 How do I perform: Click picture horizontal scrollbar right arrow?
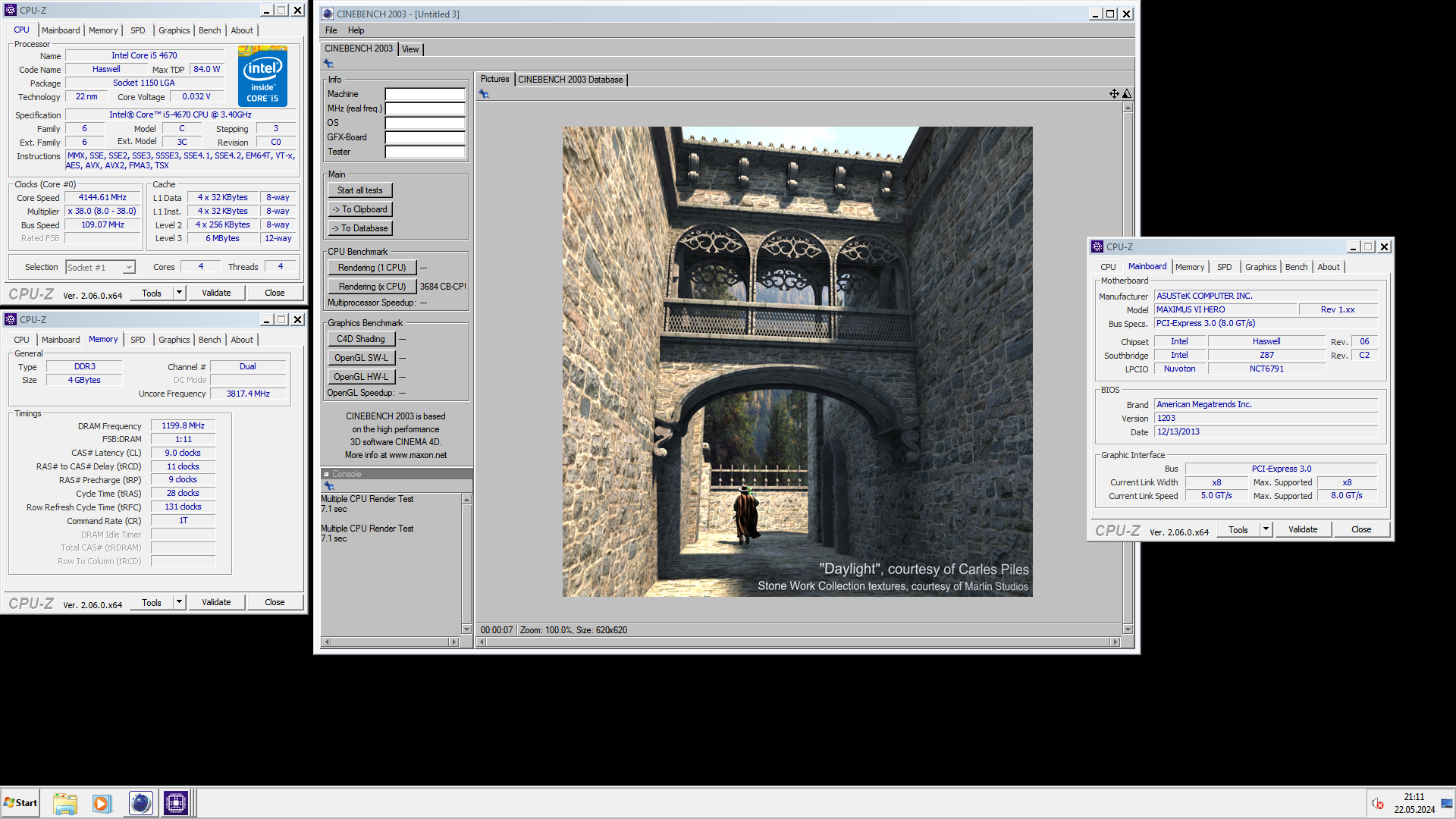click(x=1115, y=642)
